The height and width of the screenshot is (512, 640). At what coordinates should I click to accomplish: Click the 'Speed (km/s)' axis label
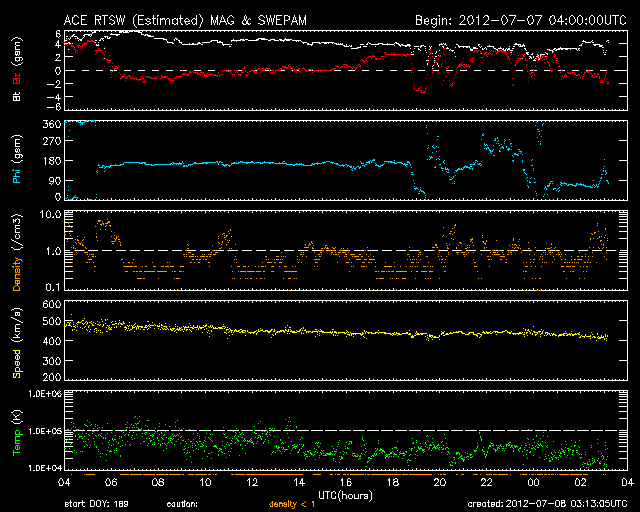tap(17, 343)
